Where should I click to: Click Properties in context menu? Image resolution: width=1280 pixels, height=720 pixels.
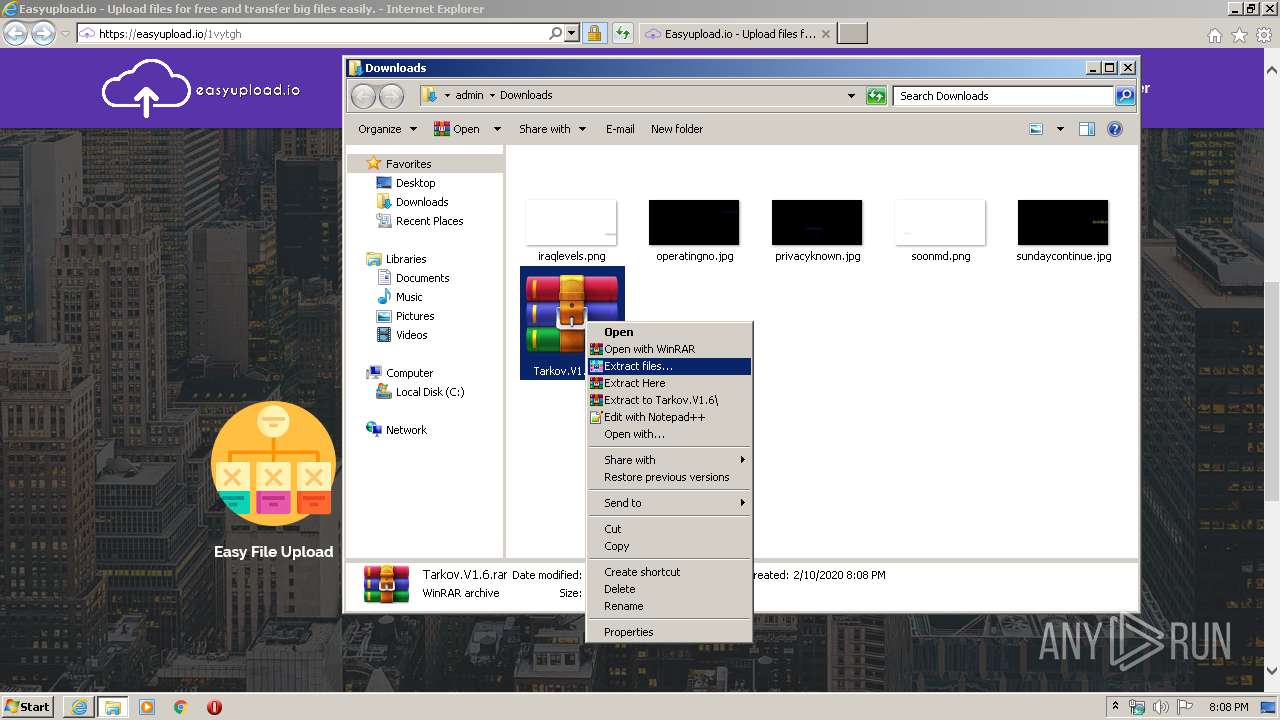point(668,632)
